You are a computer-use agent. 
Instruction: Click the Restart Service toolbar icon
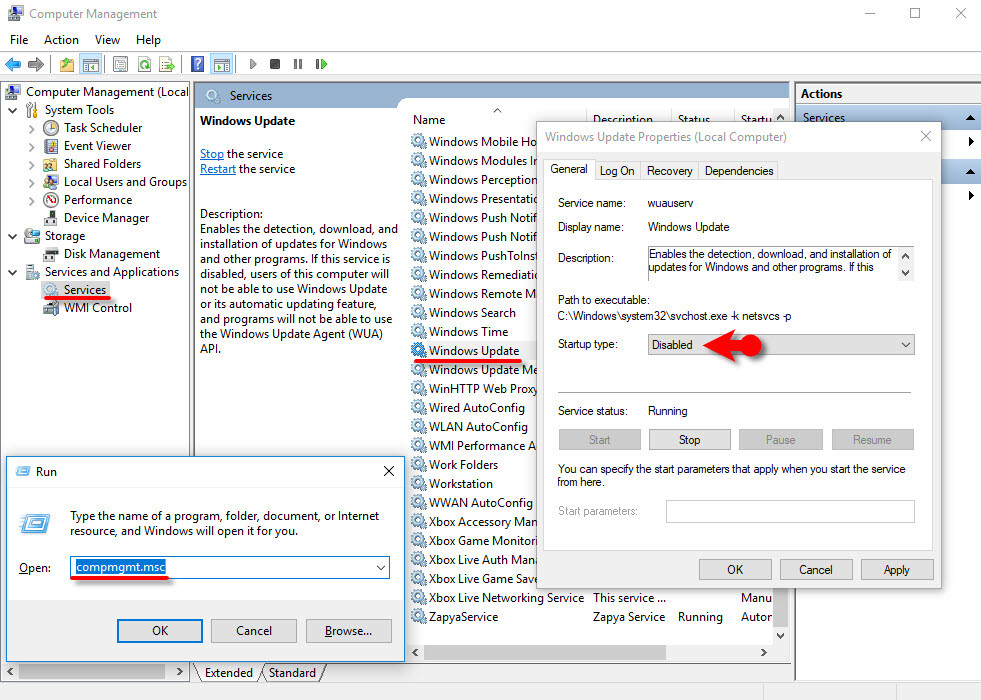[x=321, y=64]
